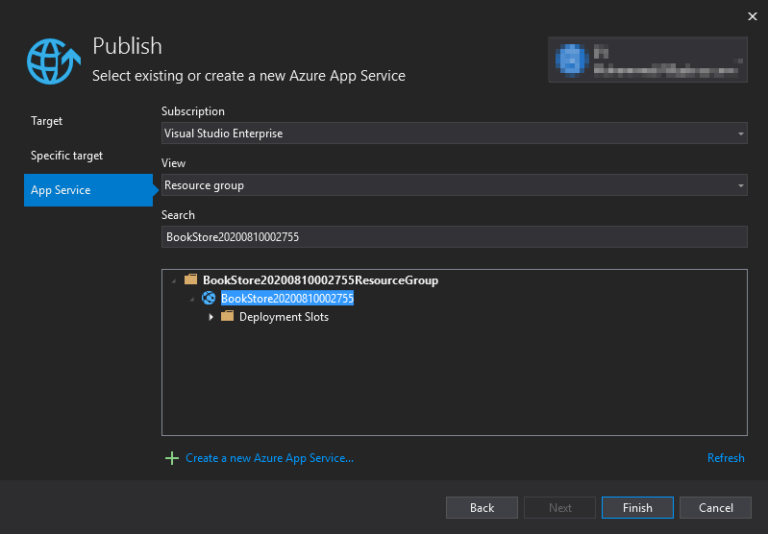Click the Refresh link
The height and width of the screenshot is (534, 768).
click(x=725, y=458)
